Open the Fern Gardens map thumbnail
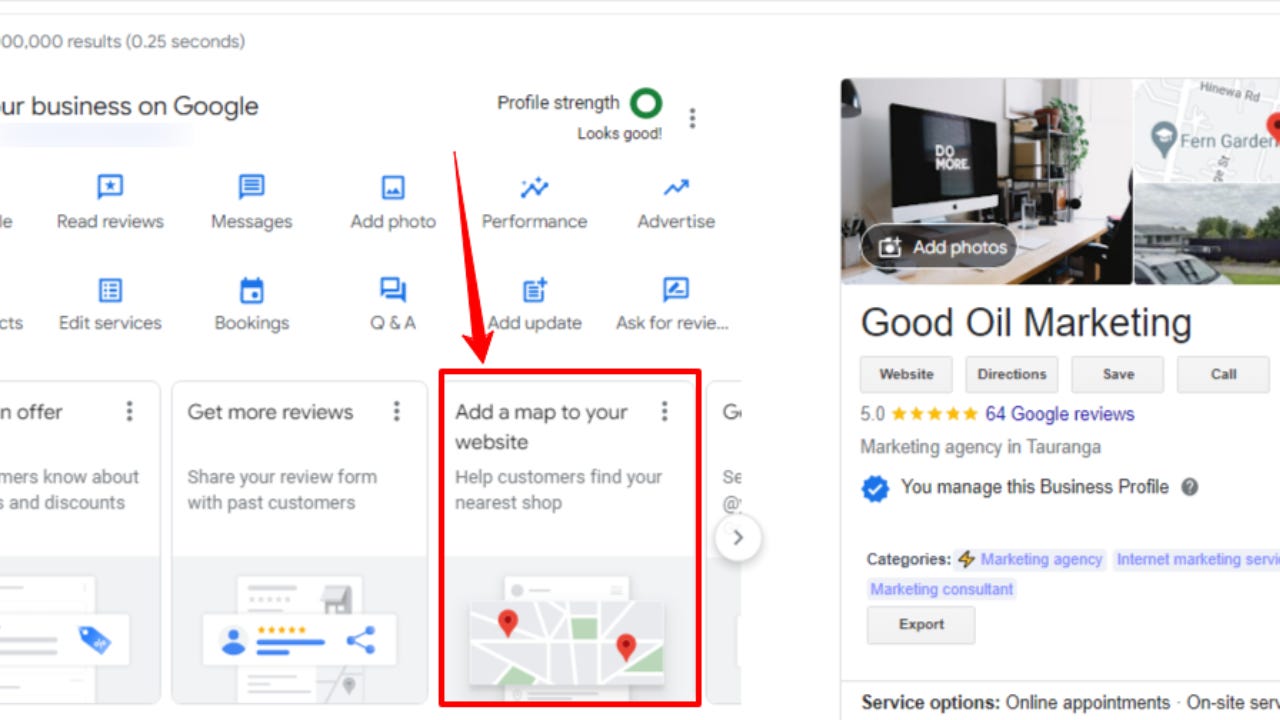Screen dimensions: 1280x720 [x=1207, y=130]
